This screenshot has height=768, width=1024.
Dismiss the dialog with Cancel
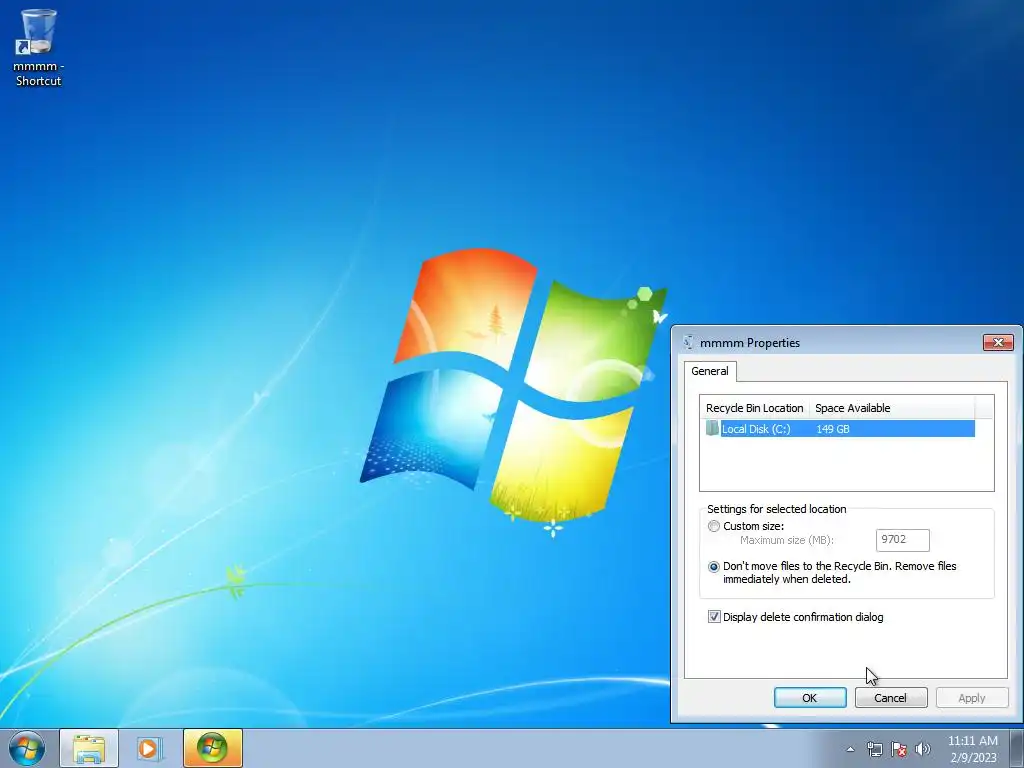[x=891, y=698]
